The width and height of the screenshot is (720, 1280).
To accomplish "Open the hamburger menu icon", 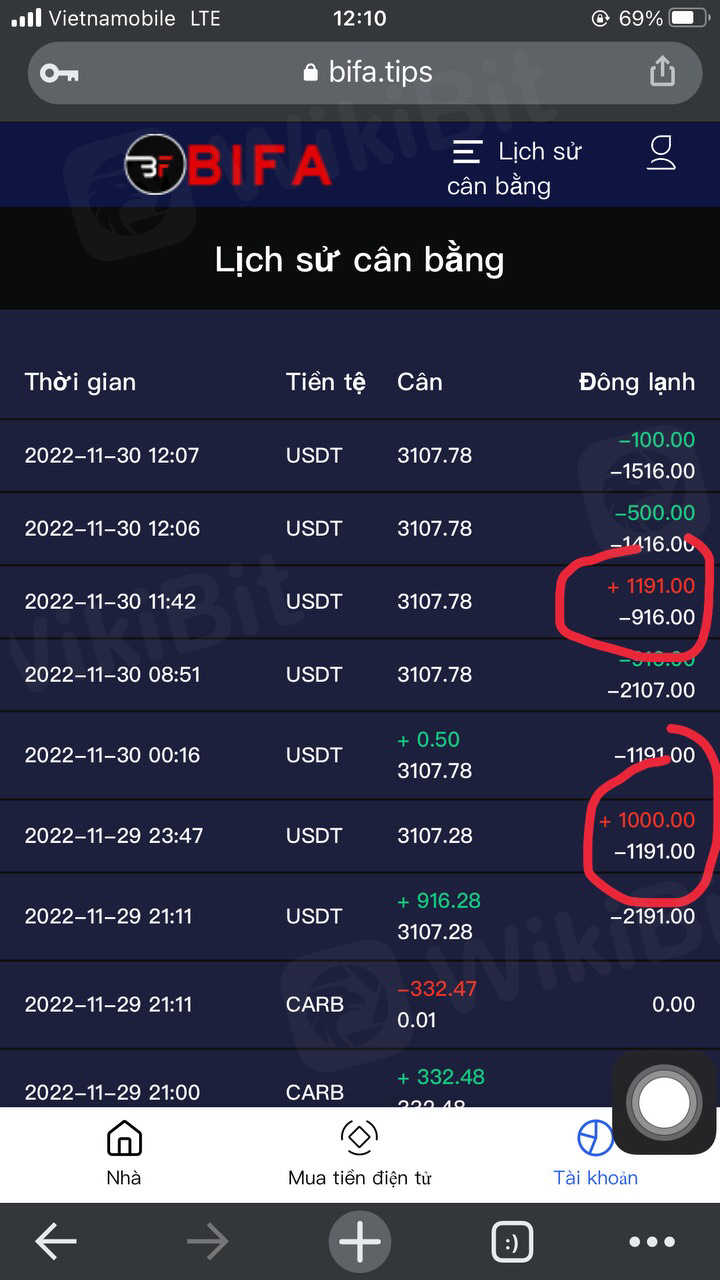I will [x=467, y=152].
